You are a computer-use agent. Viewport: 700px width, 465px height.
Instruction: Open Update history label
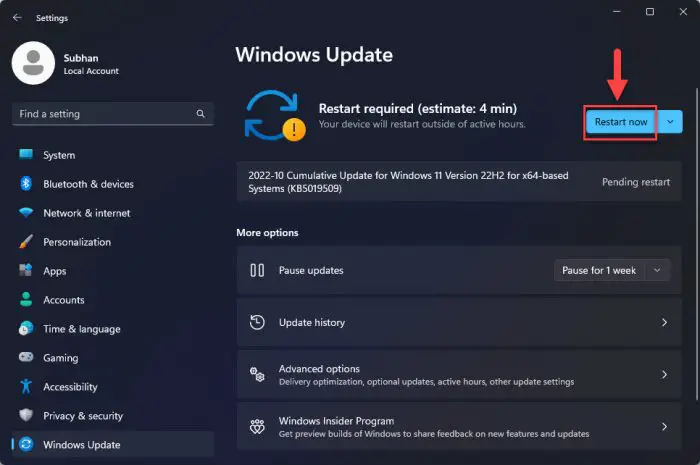pyautogui.click(x=312, y=322)
